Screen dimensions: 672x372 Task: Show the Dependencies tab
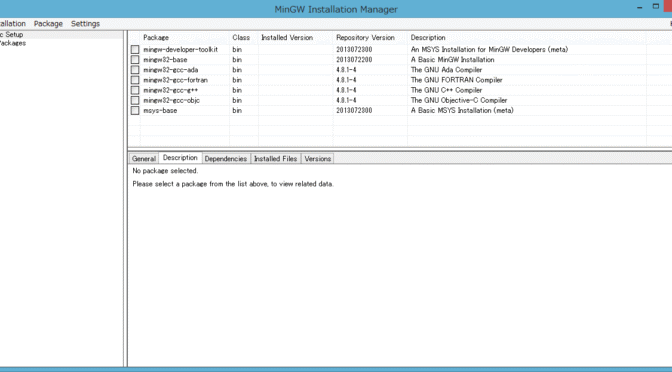point(225,159)
